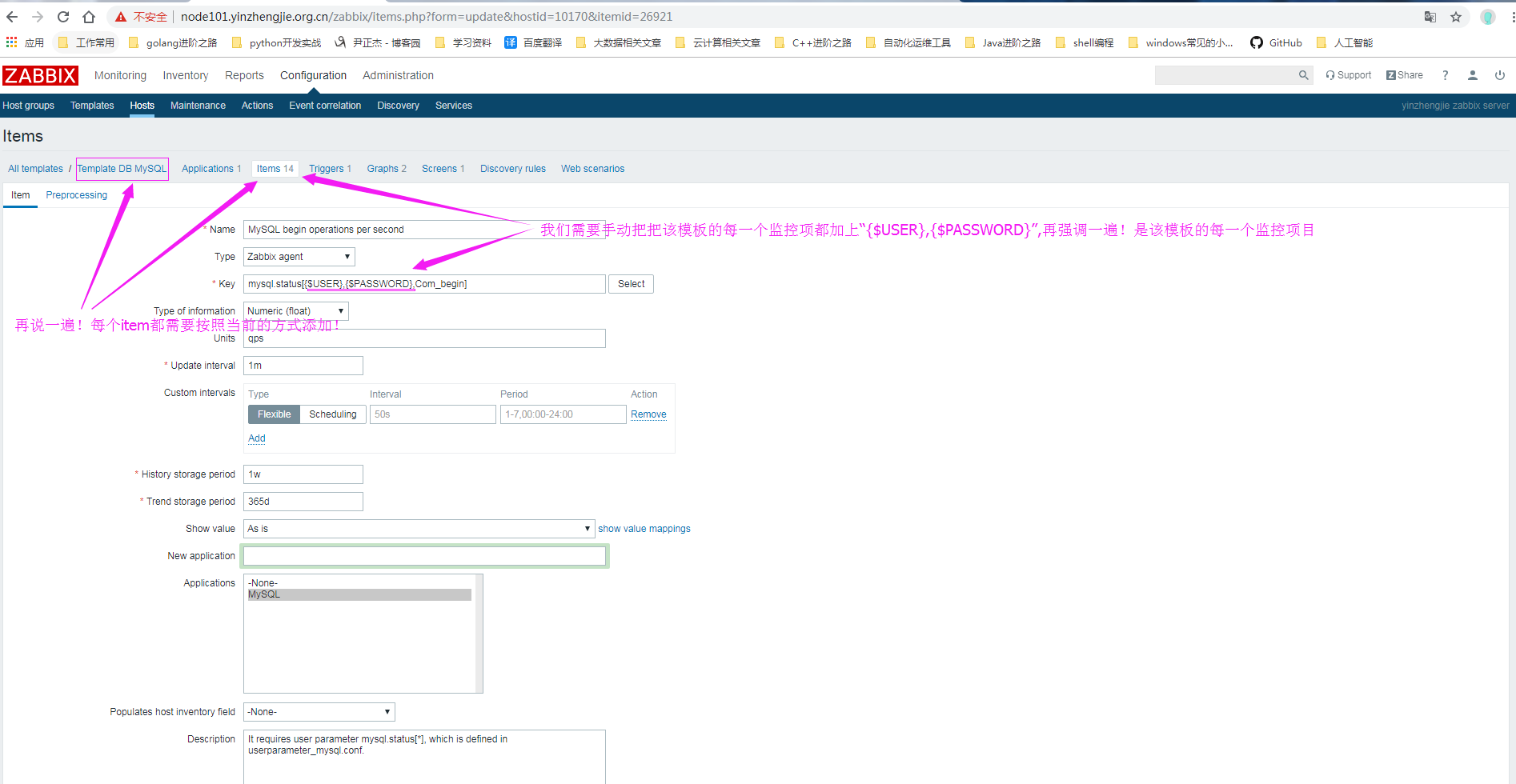Switch to the Item tab
Image resolution: width=1516 pixels, height=784 pixels.
pyautogui.click(x=20, y=195)
